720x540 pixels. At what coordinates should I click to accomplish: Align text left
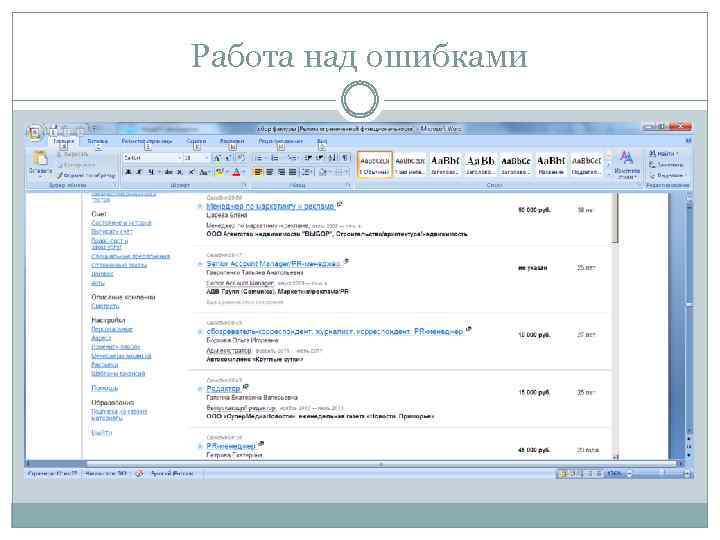[259, 172]
